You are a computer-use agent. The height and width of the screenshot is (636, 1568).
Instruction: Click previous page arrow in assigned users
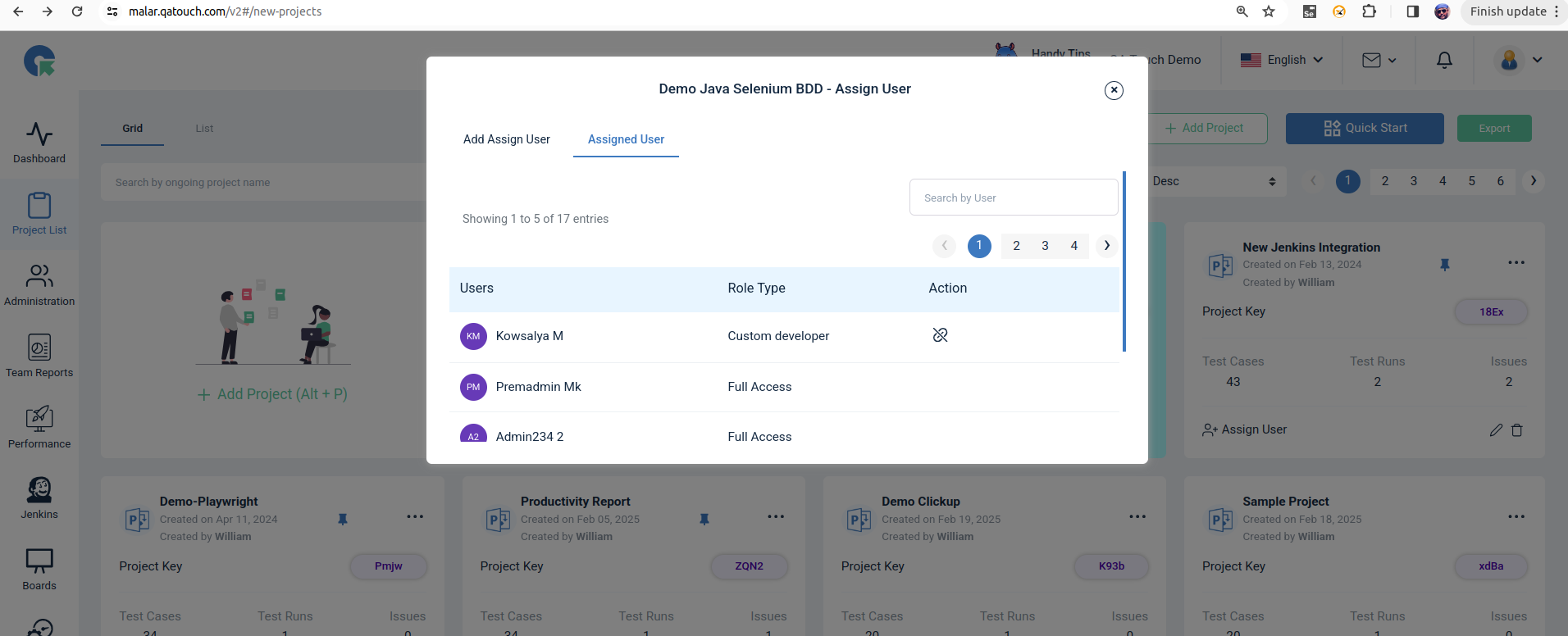point(944,246)
